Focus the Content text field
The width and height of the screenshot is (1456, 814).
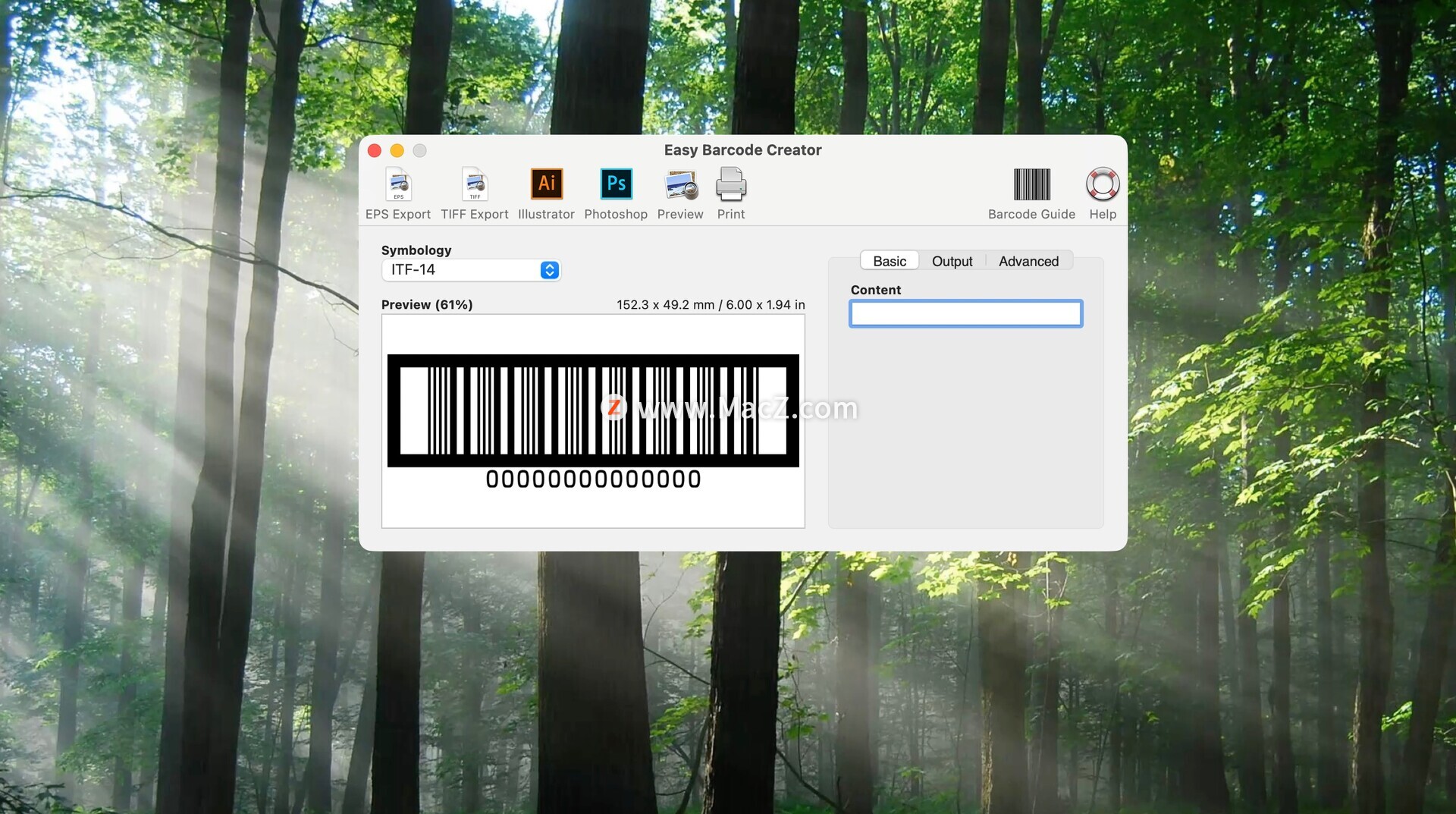pos(965,313)
